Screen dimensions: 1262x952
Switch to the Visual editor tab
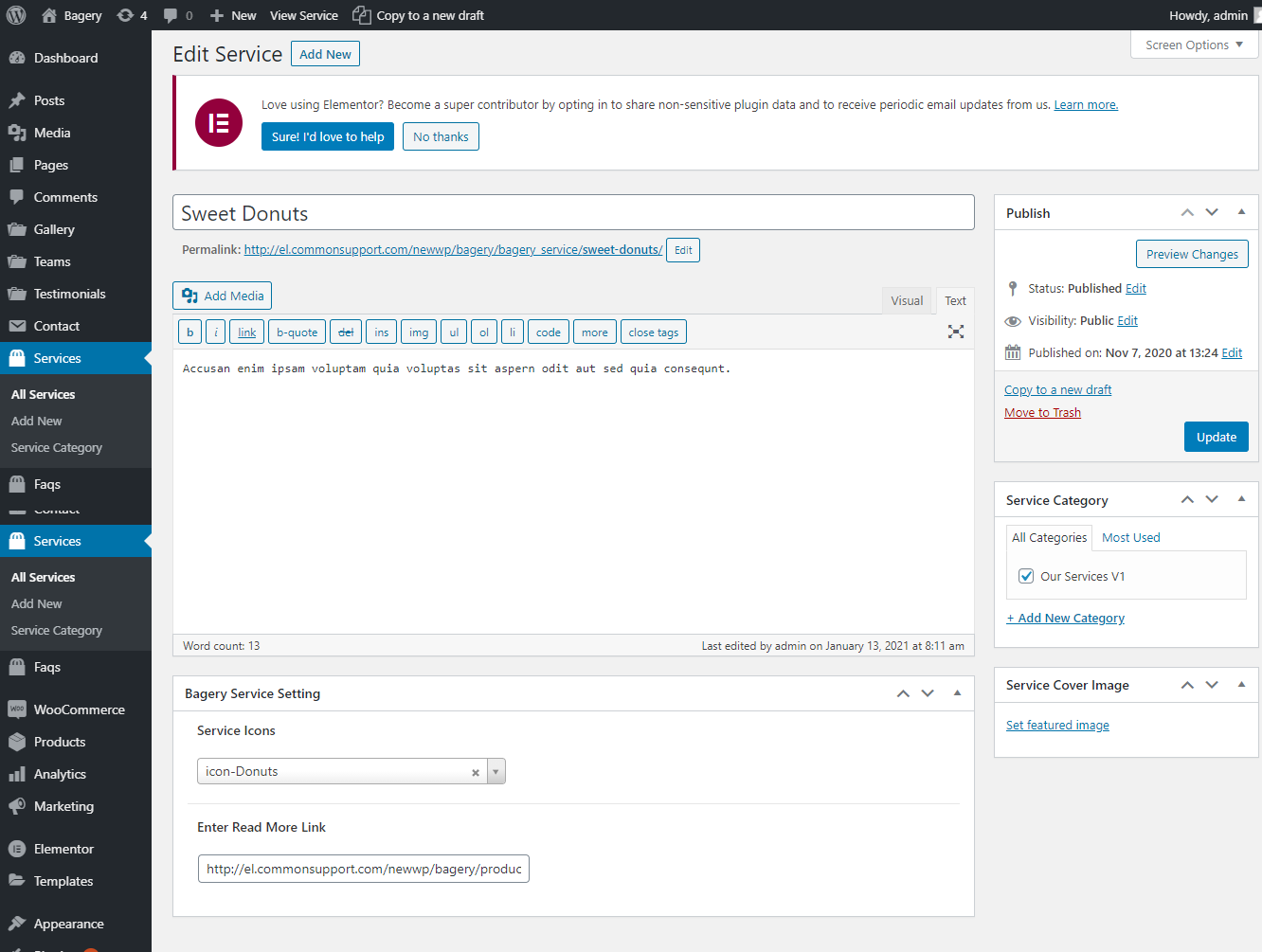(906, 300)
